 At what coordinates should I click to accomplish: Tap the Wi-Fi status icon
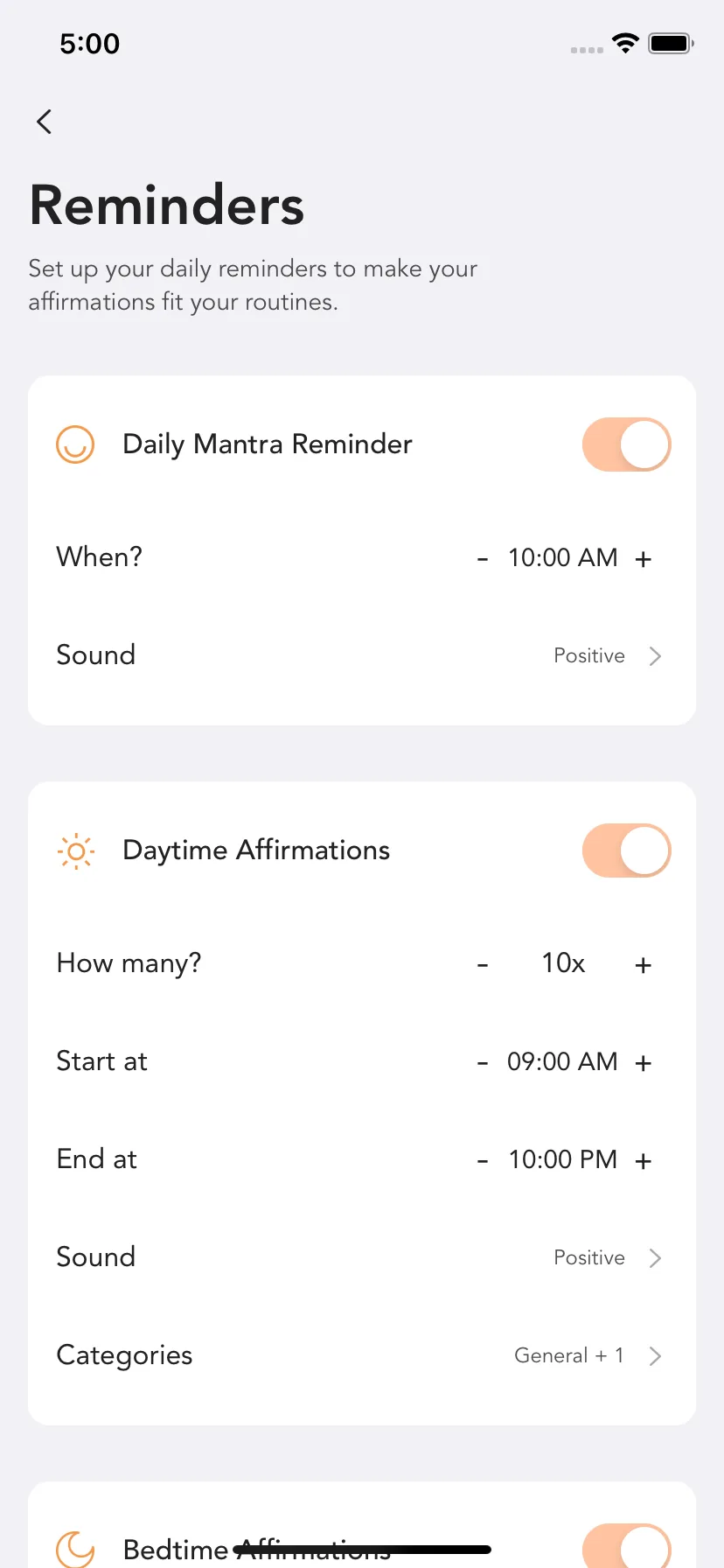pos(625,43)
